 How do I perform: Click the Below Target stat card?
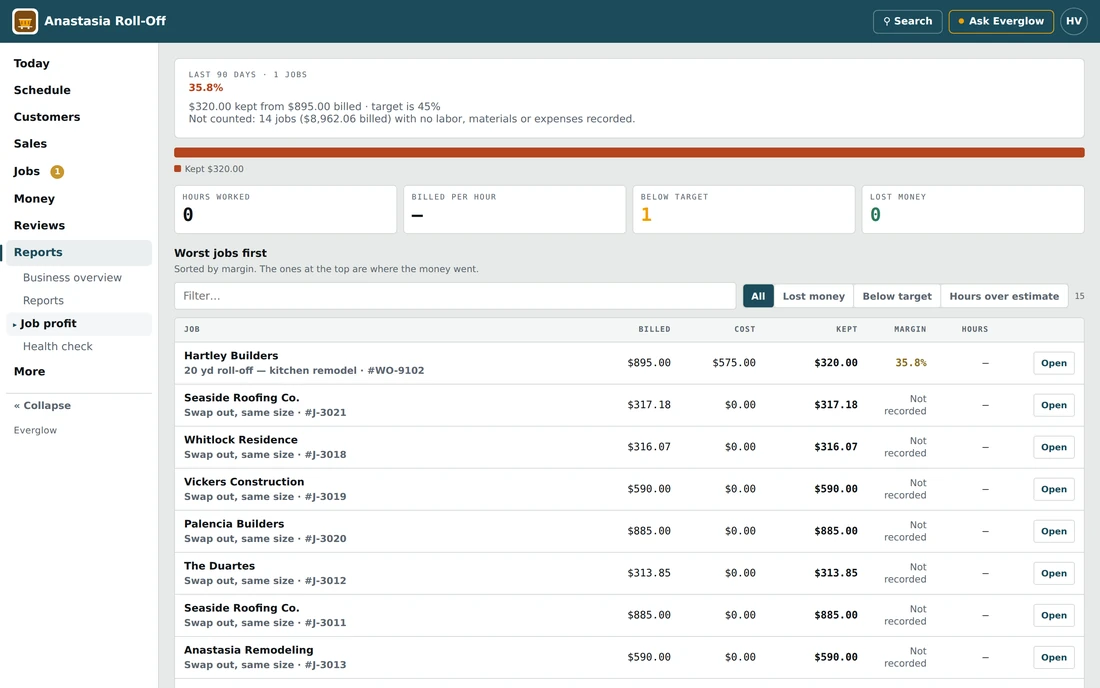(x=744, y=209)
